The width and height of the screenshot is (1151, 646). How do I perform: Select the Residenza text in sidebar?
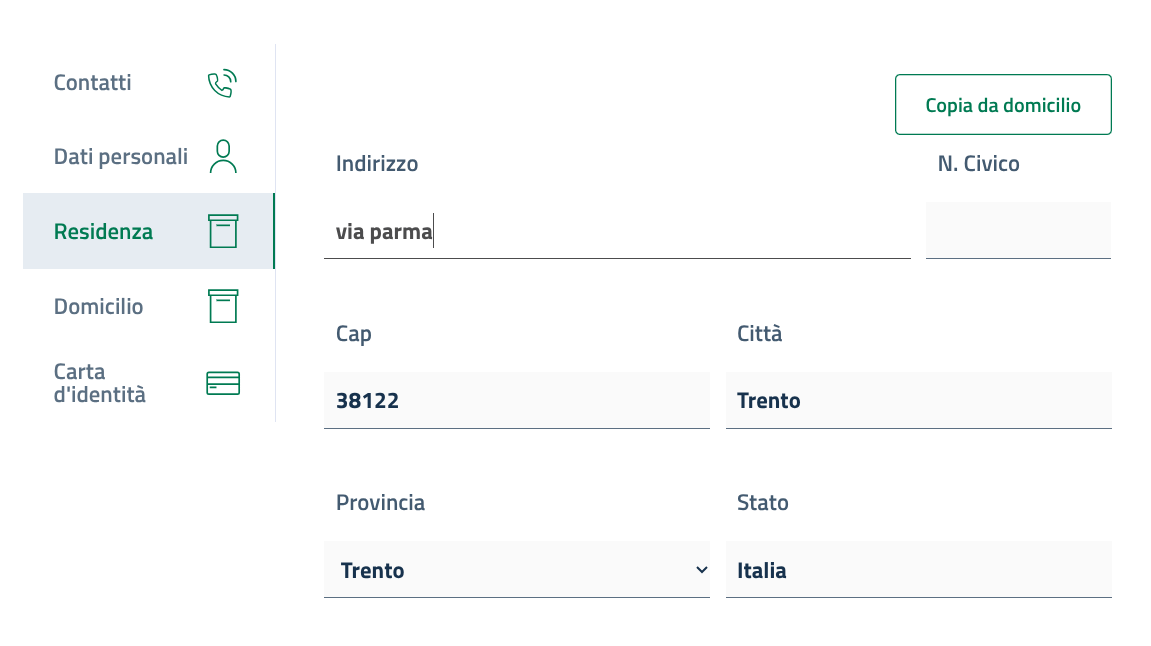(x=103, y=232)
